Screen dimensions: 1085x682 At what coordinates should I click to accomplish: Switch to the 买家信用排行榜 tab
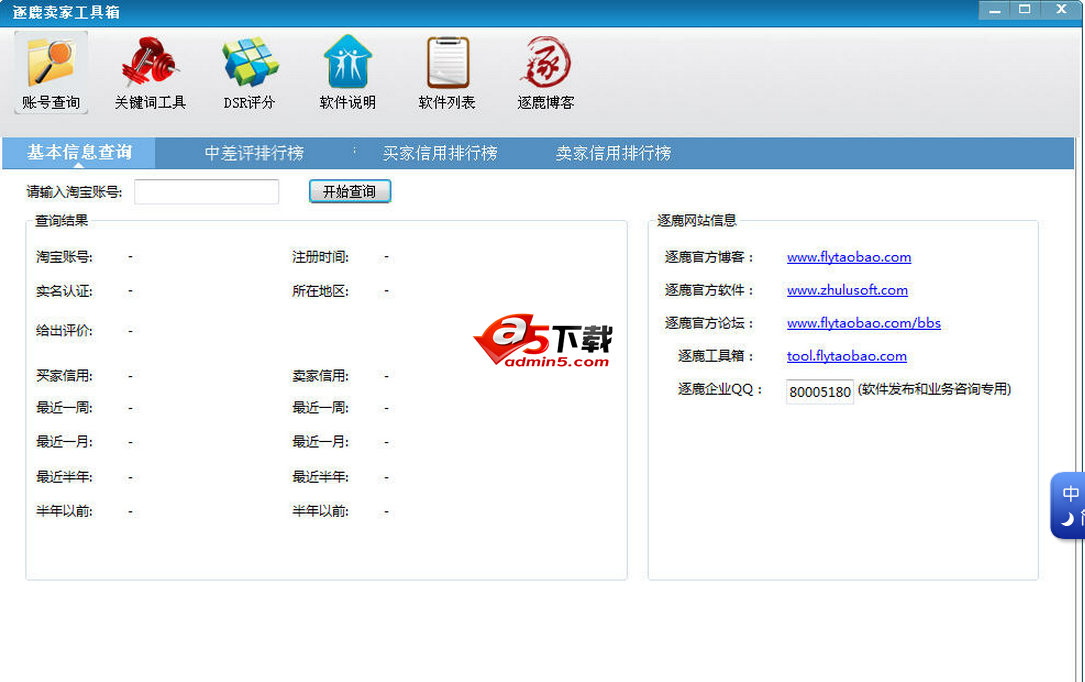point(439,153)
